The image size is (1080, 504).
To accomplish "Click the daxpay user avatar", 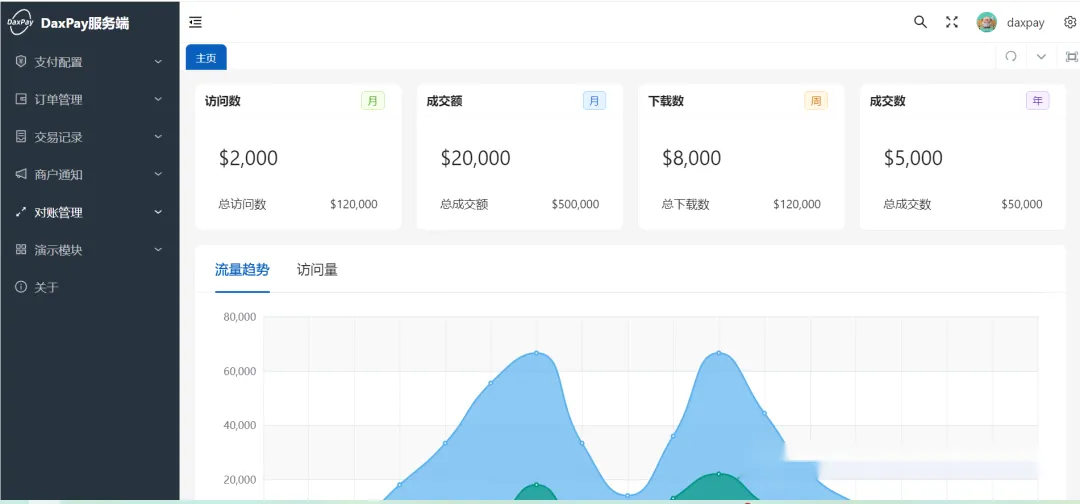I will pos(986,22).
